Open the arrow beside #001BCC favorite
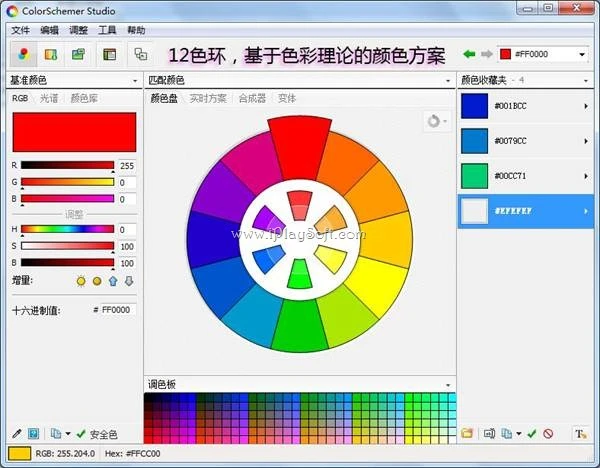This screenshot has width=600, height=468. click(x=586, y=106)
